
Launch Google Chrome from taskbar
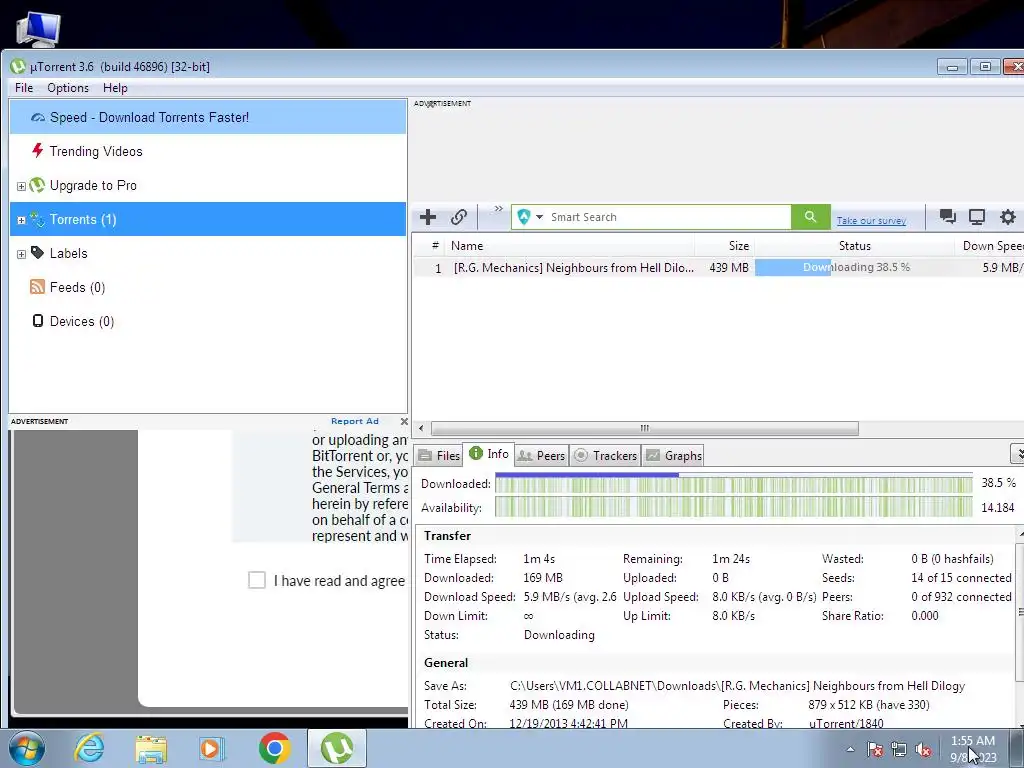[x=274, y=748]
